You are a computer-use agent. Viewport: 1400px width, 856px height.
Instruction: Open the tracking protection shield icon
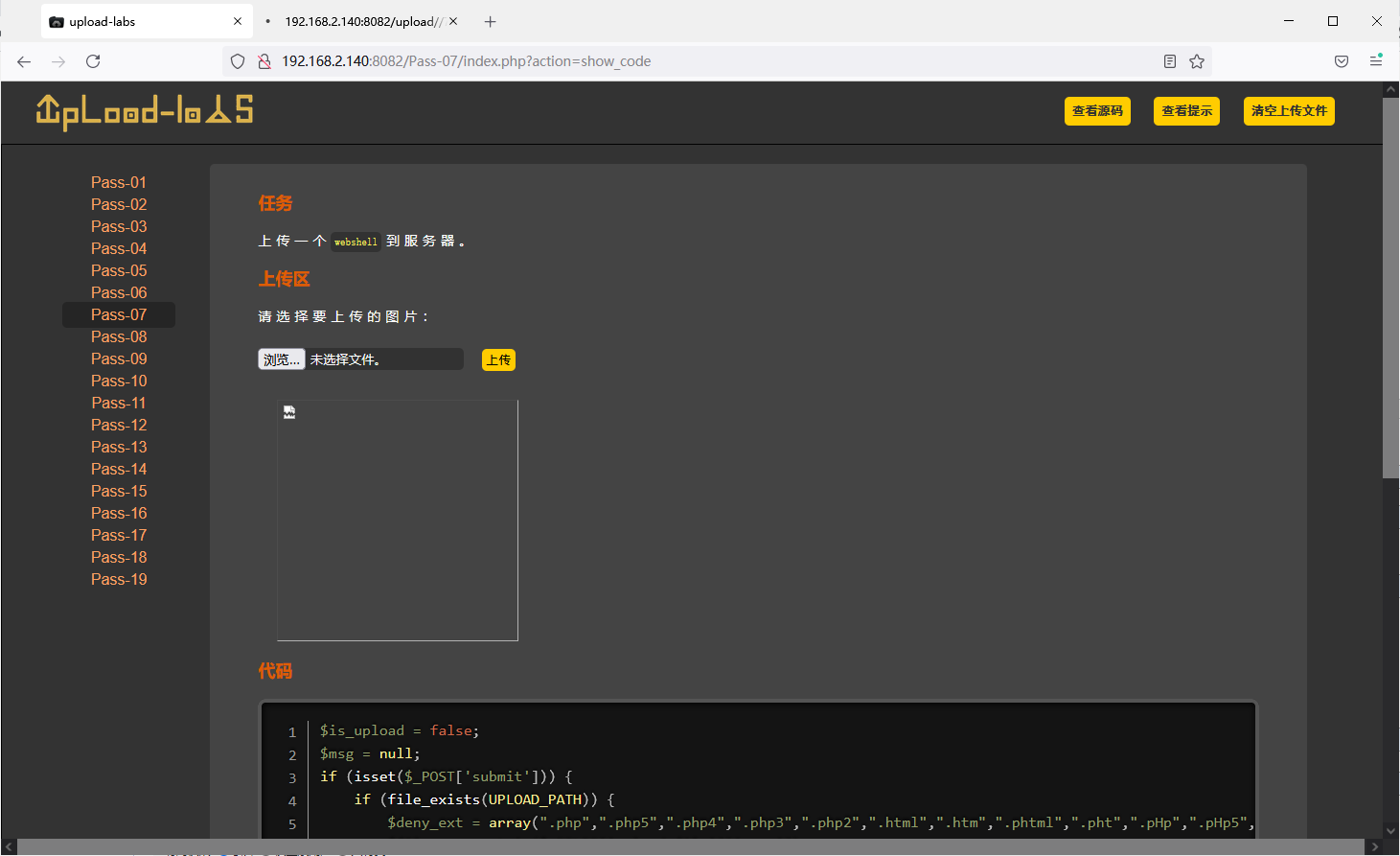pyautogui.click(x=238, y=61)
